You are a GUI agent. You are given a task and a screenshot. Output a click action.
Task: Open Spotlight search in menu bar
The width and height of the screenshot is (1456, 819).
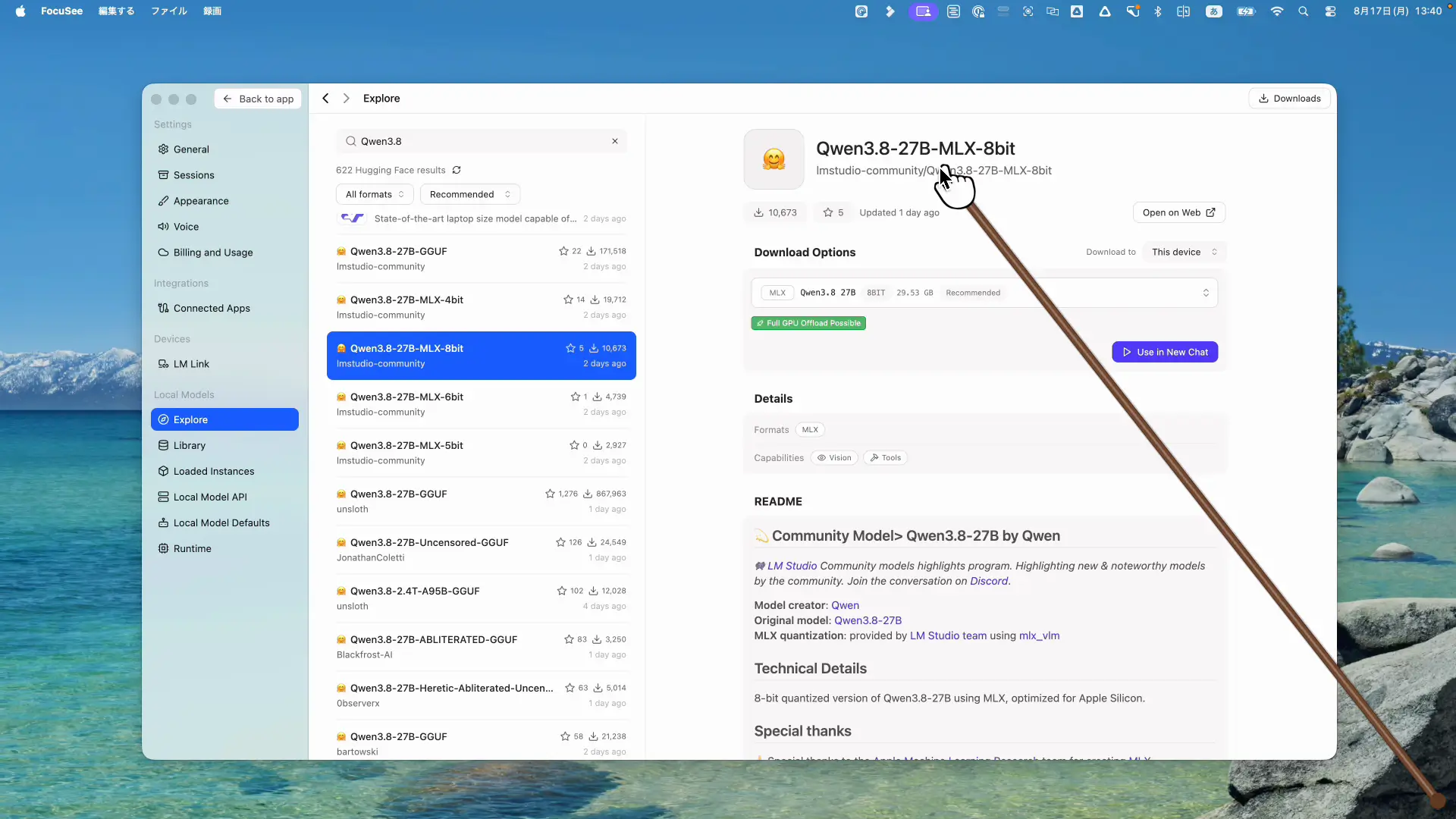tap(1303, 11)
